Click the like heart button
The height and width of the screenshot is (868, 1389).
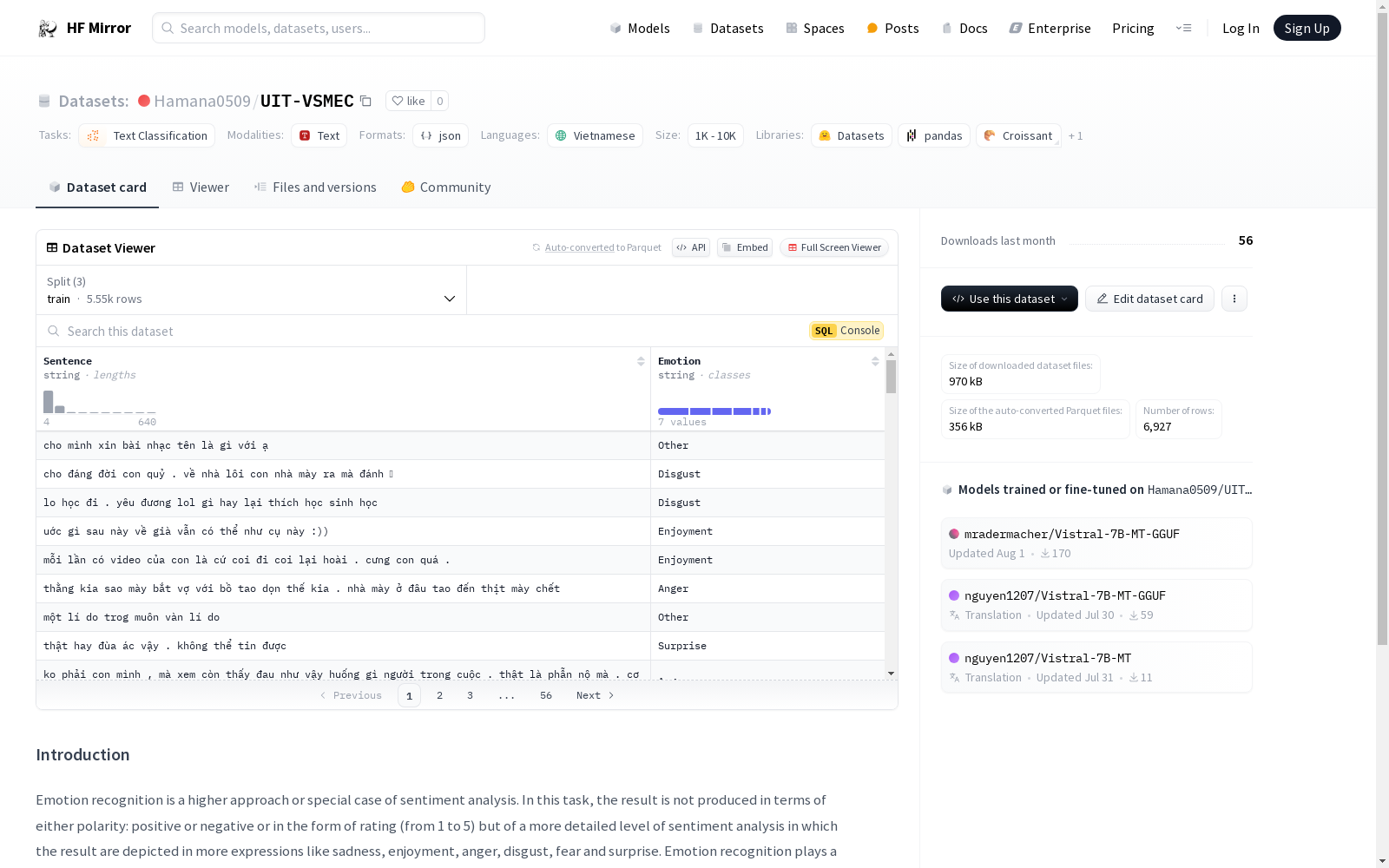tap(408, 101)
